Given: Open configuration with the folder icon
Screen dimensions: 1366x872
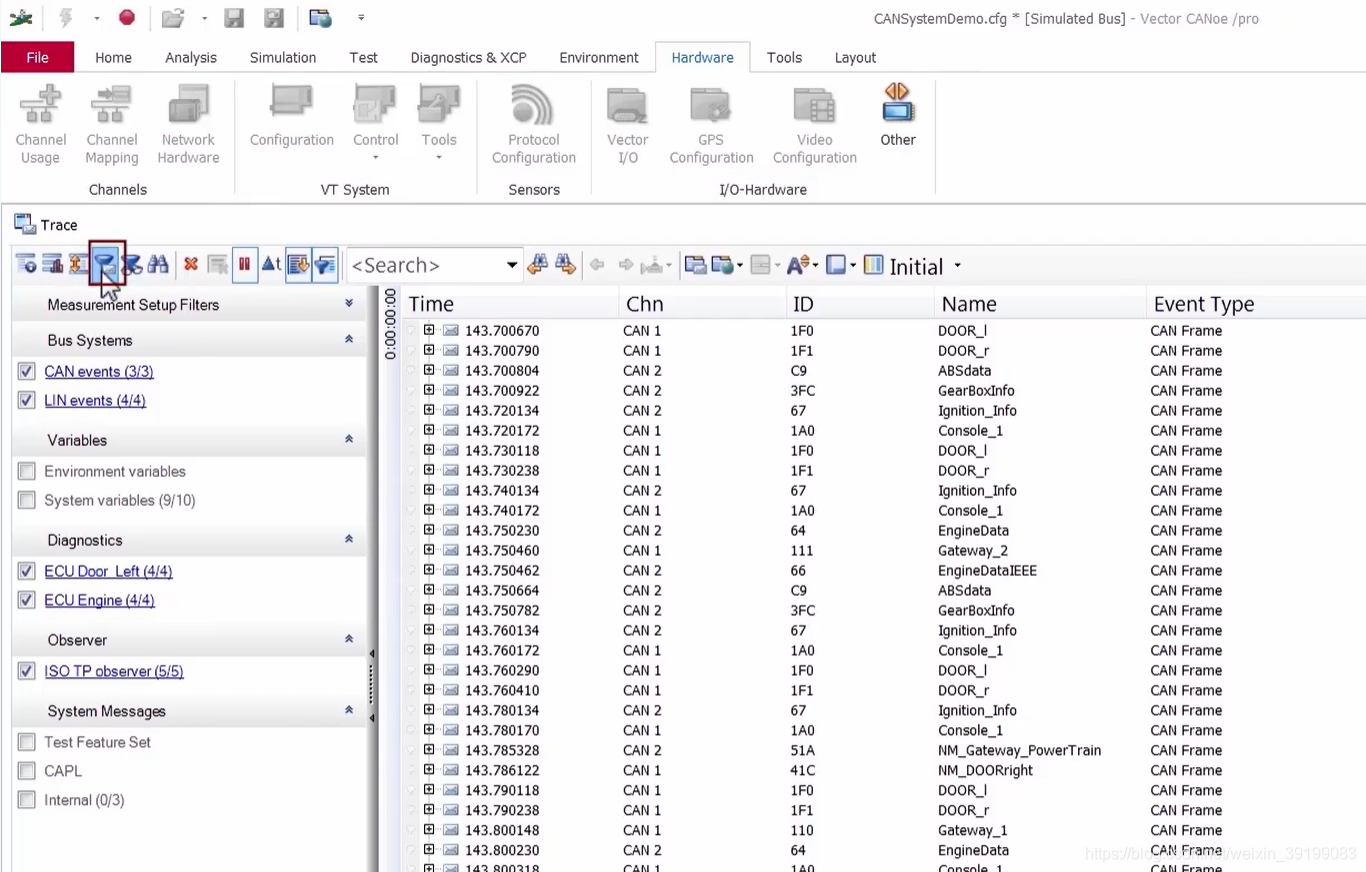Looking at the screenshot, I should point(173,17).
